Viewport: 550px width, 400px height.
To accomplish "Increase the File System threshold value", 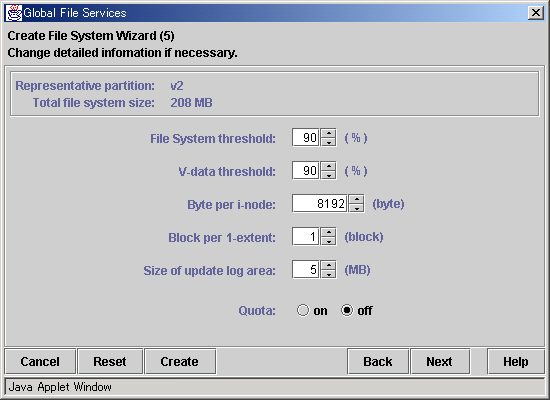I will (328, 133).
